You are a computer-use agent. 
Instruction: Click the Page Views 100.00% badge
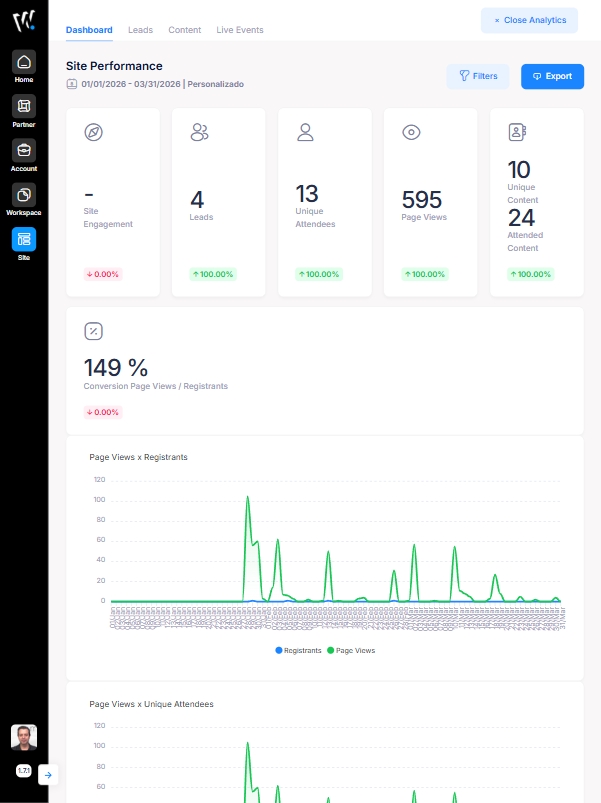(x=425, y=274)
